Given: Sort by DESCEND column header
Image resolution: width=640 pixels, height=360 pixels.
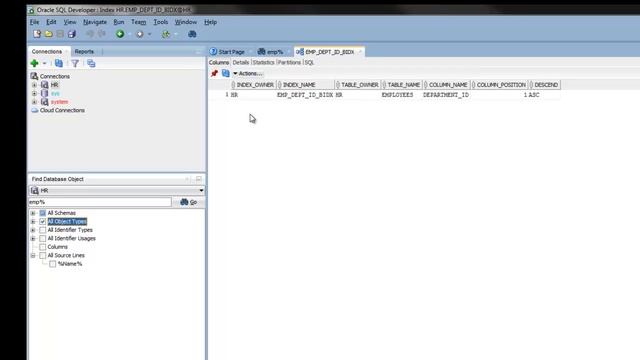Looking at the screenshot, I should (544, 85).
